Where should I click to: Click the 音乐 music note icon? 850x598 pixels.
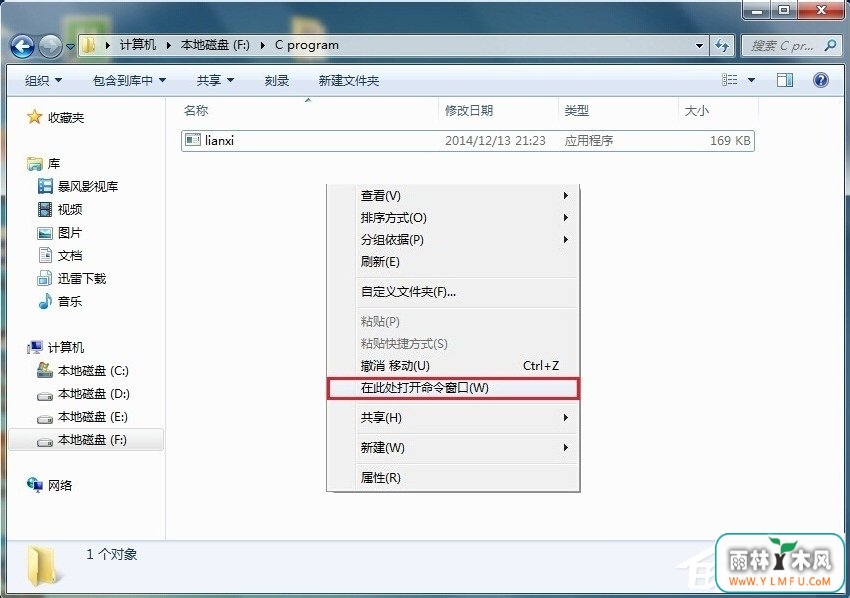46,301
